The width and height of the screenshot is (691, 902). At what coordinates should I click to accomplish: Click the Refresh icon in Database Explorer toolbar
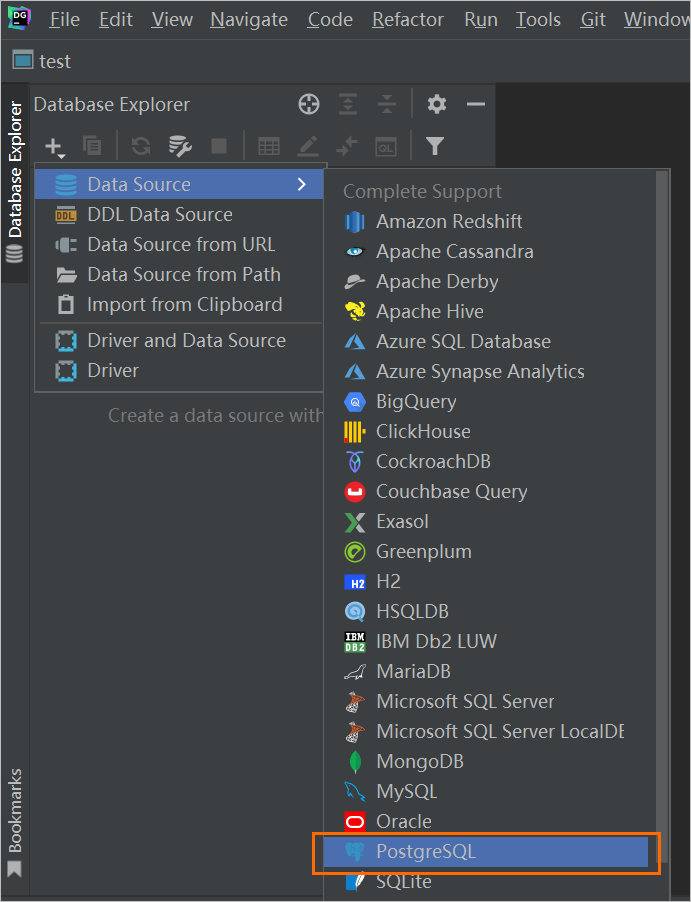pyautogui.click(x=141, y=146)
